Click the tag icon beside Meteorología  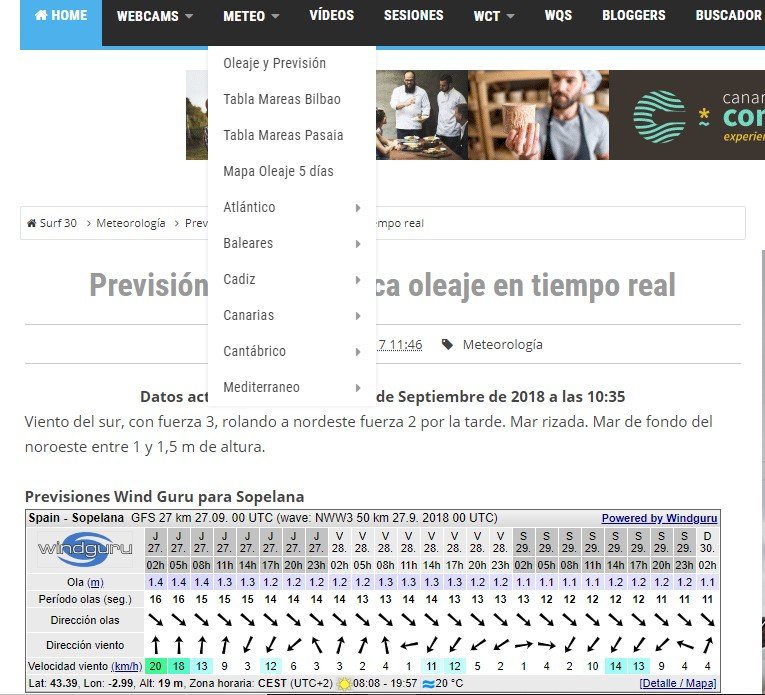[449, 345]
